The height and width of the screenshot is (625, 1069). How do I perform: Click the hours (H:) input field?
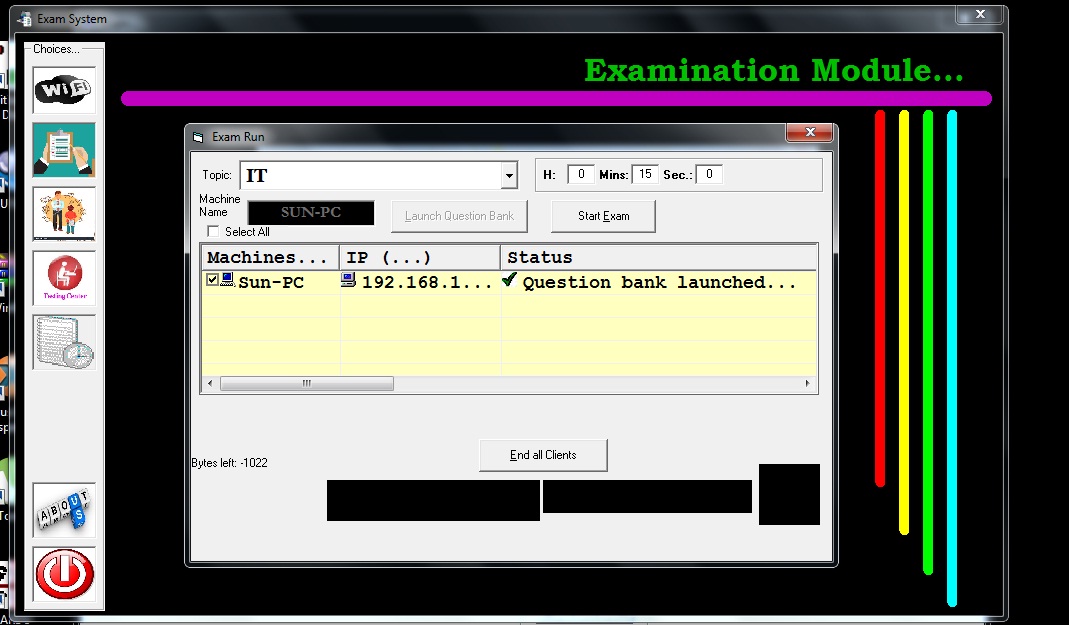[581, 174]
